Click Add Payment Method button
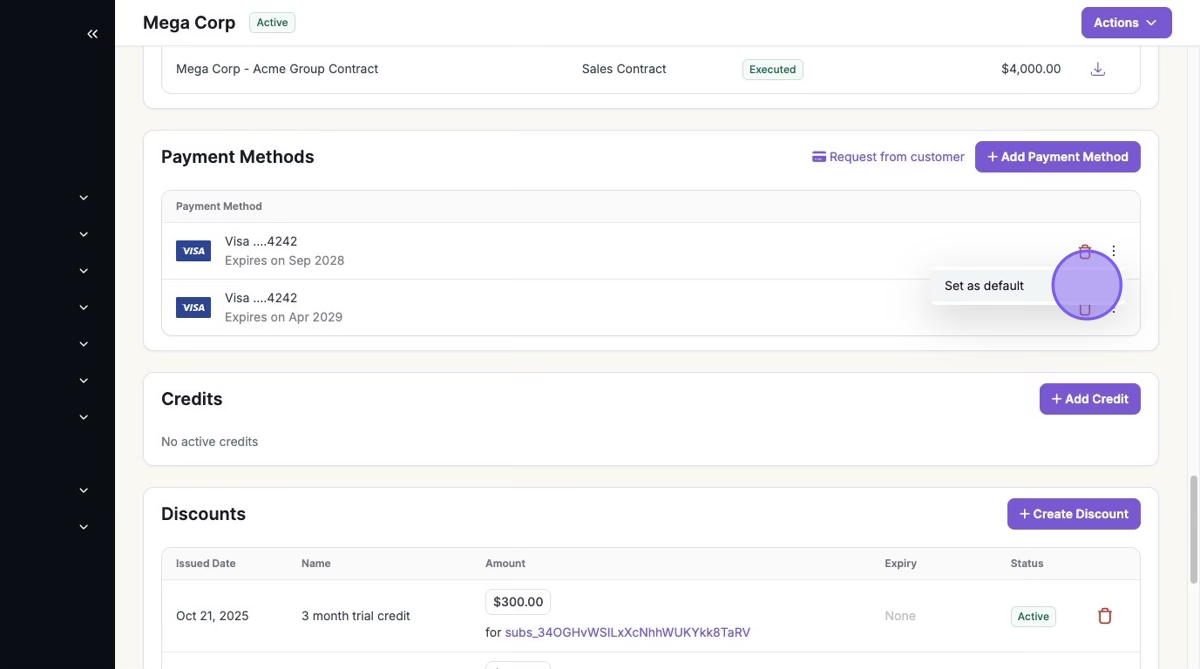This screenshot has width=1200, height=669. pyautogui.click(x=1057, y=157)
